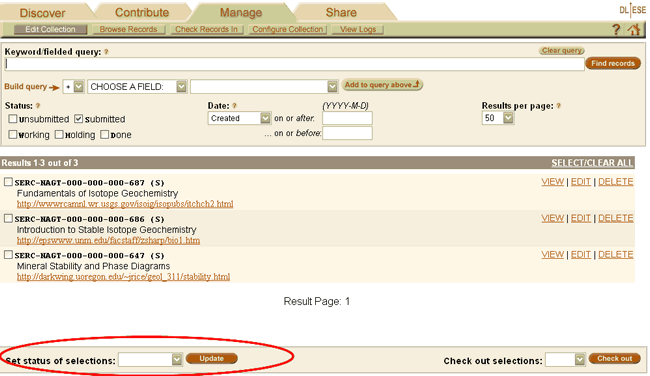This screenshot has width=650, height=376.
Task: View the Introduction to Stable Isotope record
Action: (x=553, y=218)
